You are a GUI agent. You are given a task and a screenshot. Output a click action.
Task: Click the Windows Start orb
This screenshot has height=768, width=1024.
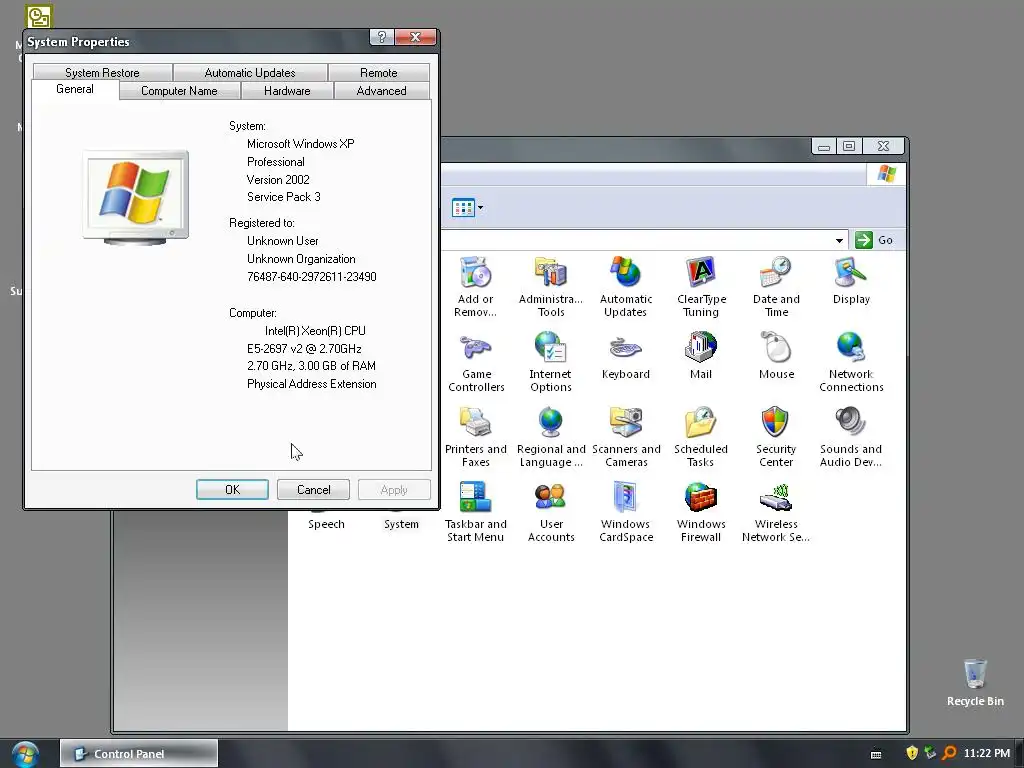click(25, 754)
